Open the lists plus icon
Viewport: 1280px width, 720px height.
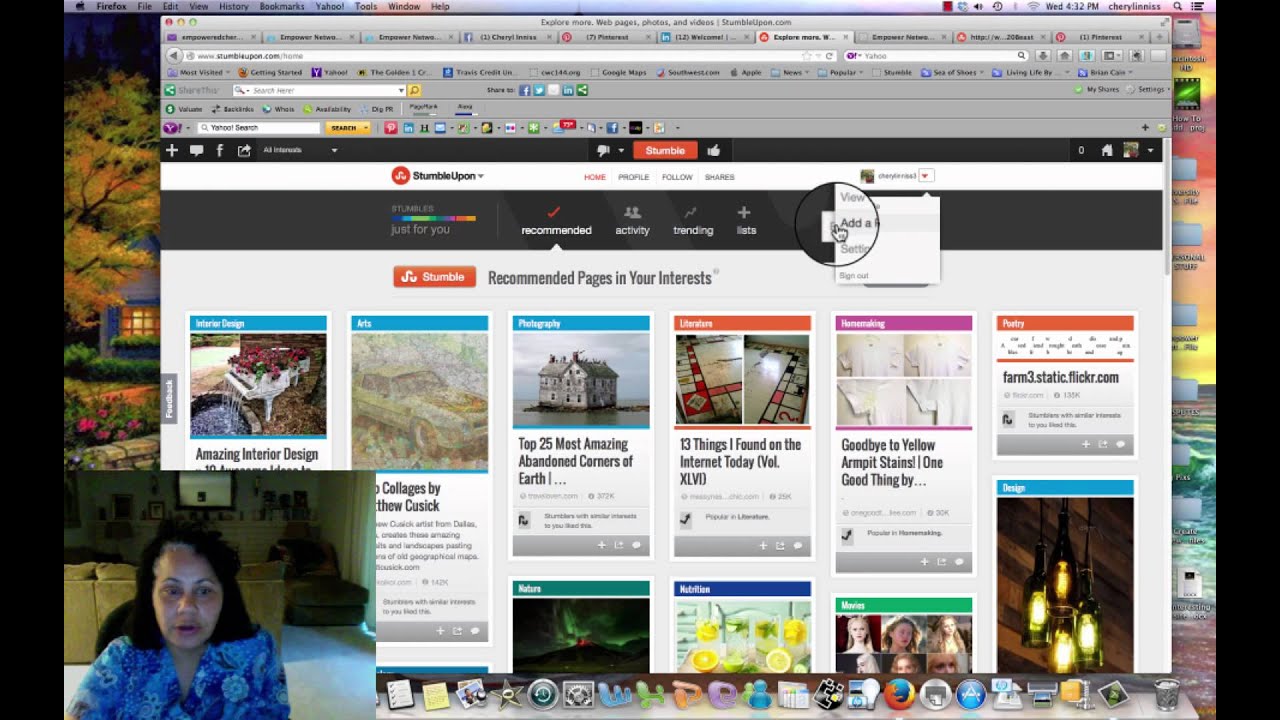pos(743,212)
